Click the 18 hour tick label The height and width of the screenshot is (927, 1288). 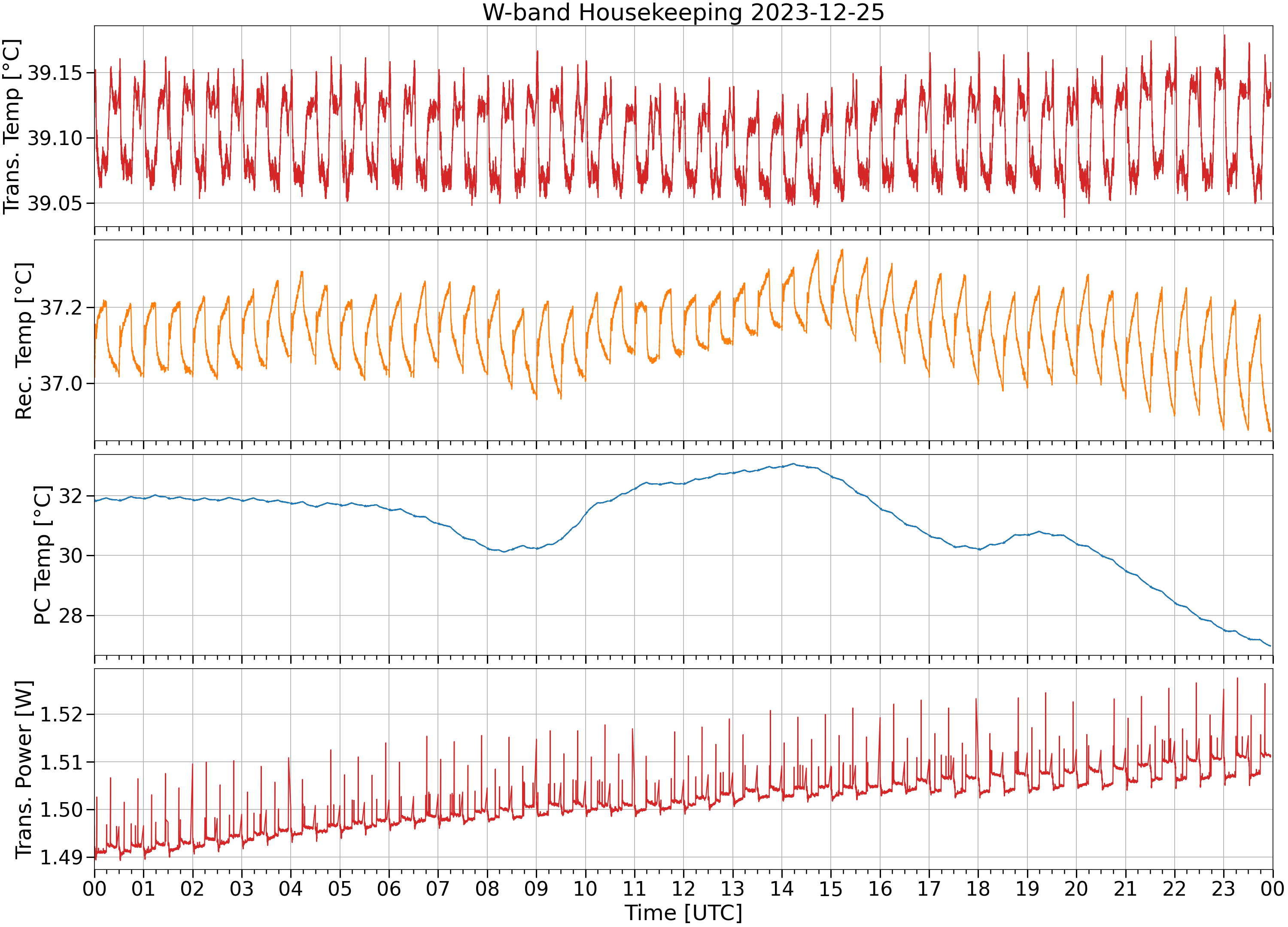click(978, 888)
